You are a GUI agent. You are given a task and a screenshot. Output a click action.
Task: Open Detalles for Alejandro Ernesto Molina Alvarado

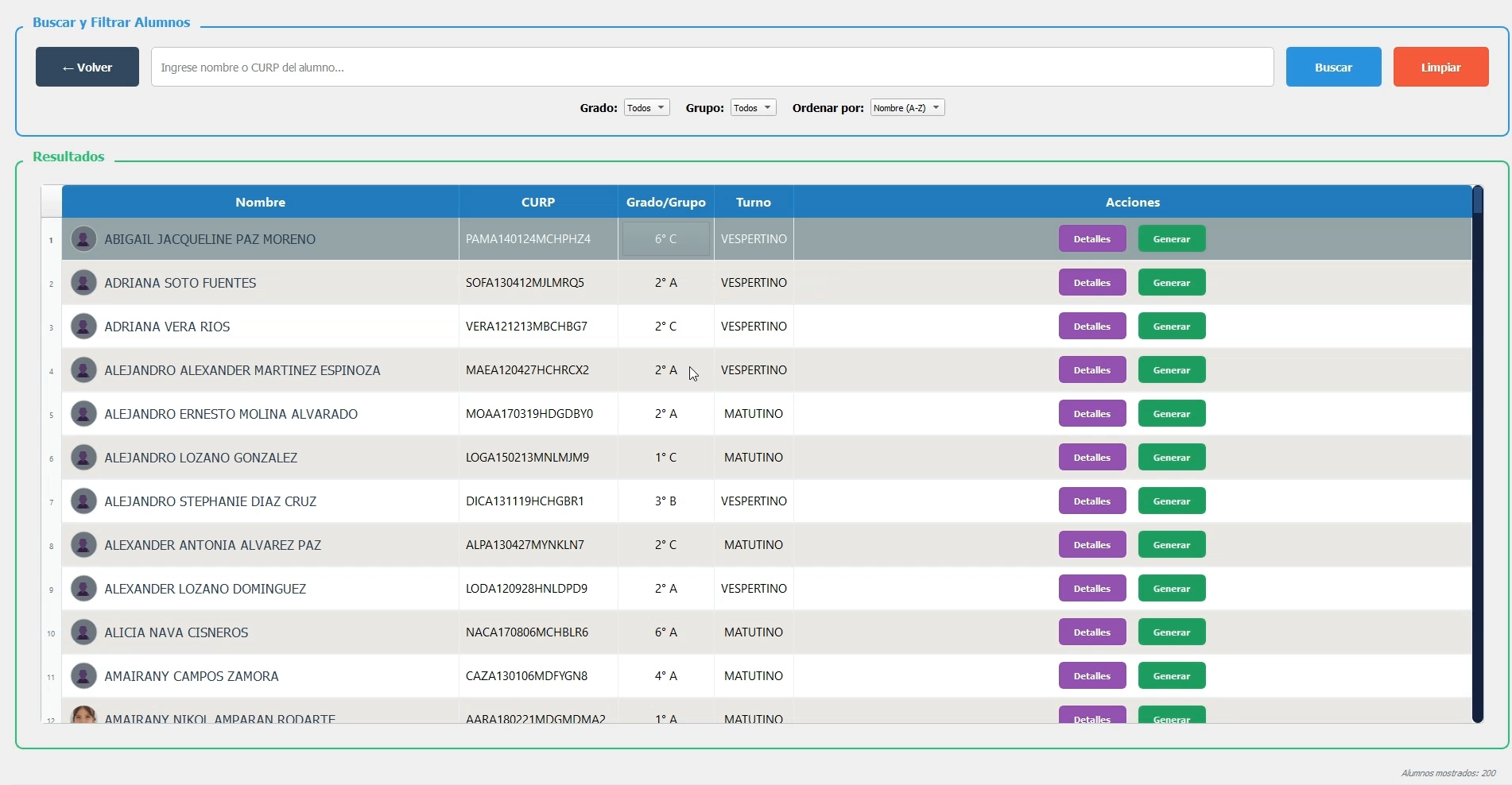click(x=1091, y=414)
